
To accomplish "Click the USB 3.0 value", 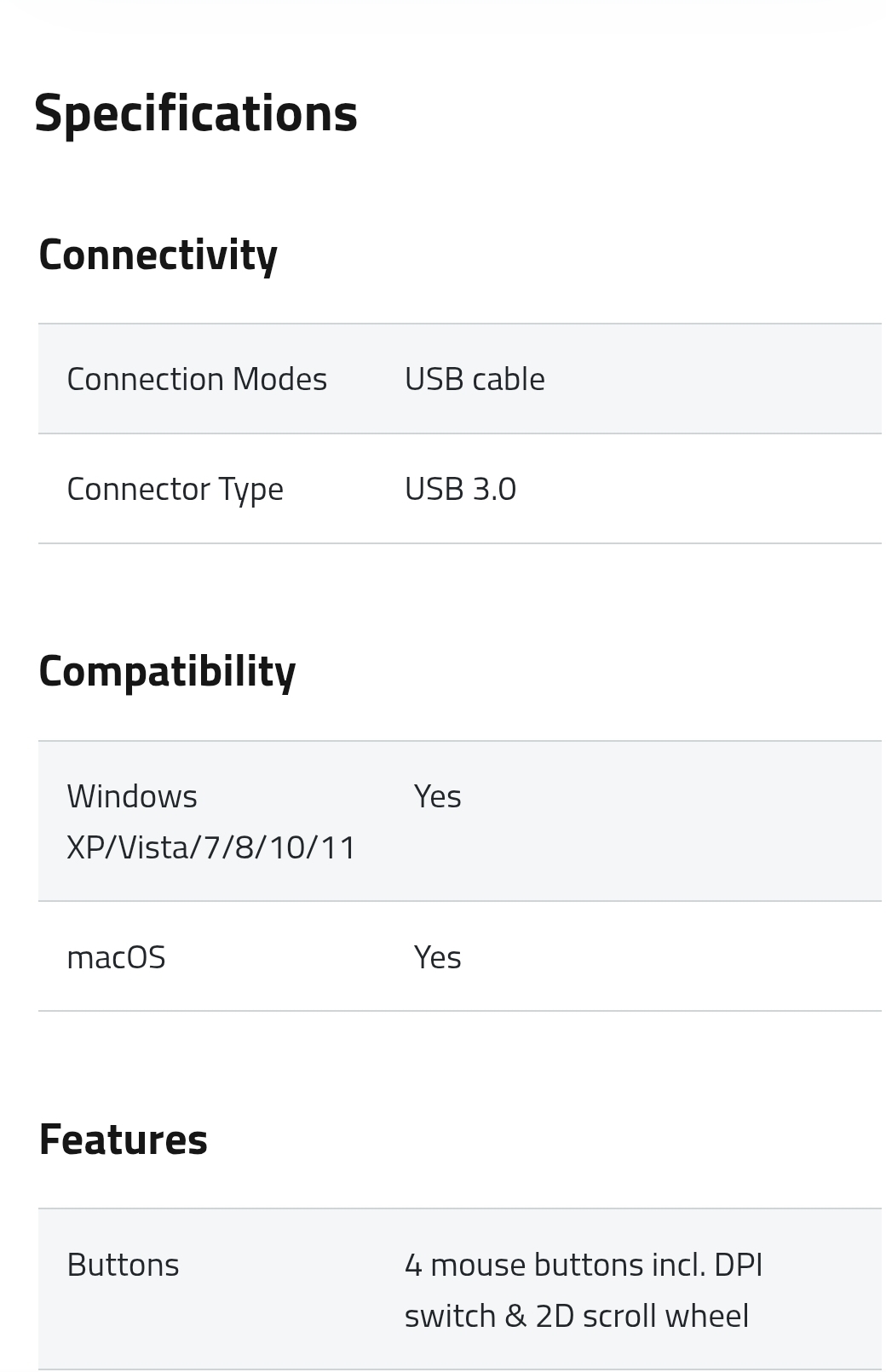I will 460,489.
